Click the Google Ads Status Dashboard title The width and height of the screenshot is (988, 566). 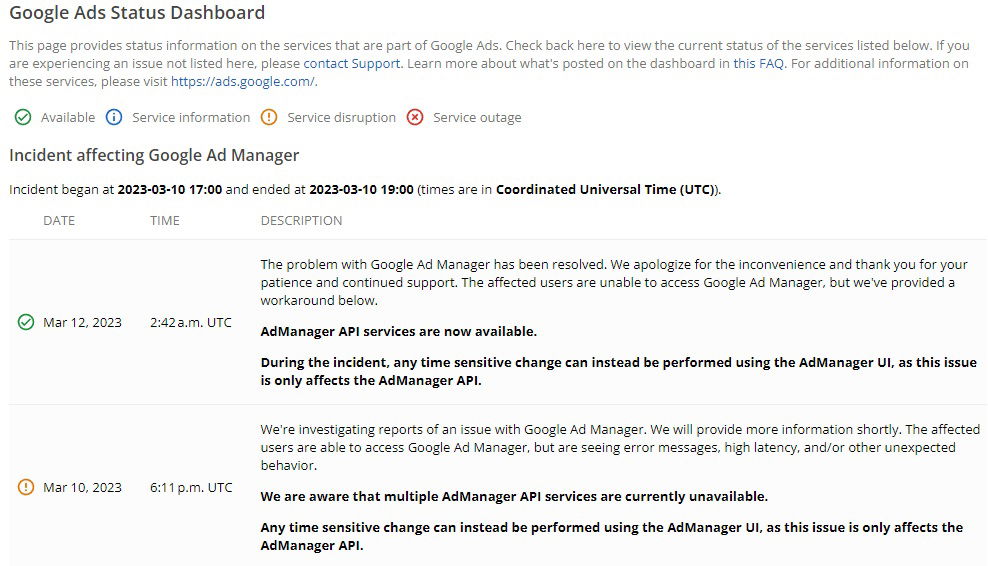(137, 14)
